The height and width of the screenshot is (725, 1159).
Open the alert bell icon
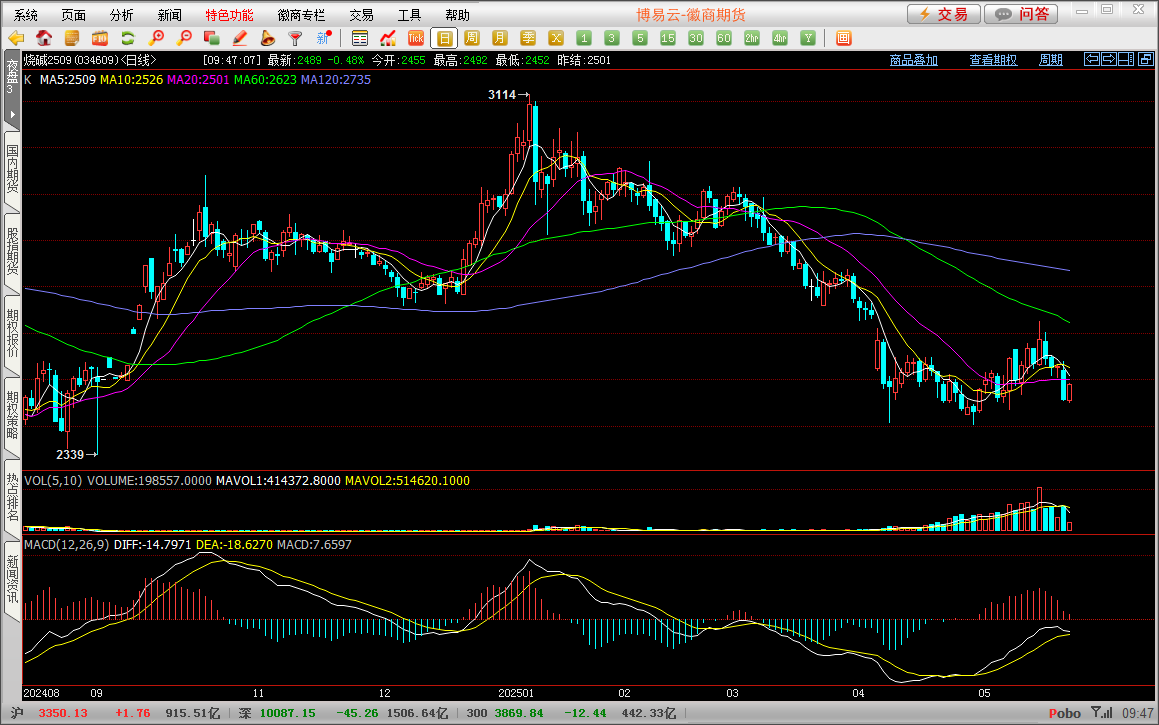click(x=267, y=38)
